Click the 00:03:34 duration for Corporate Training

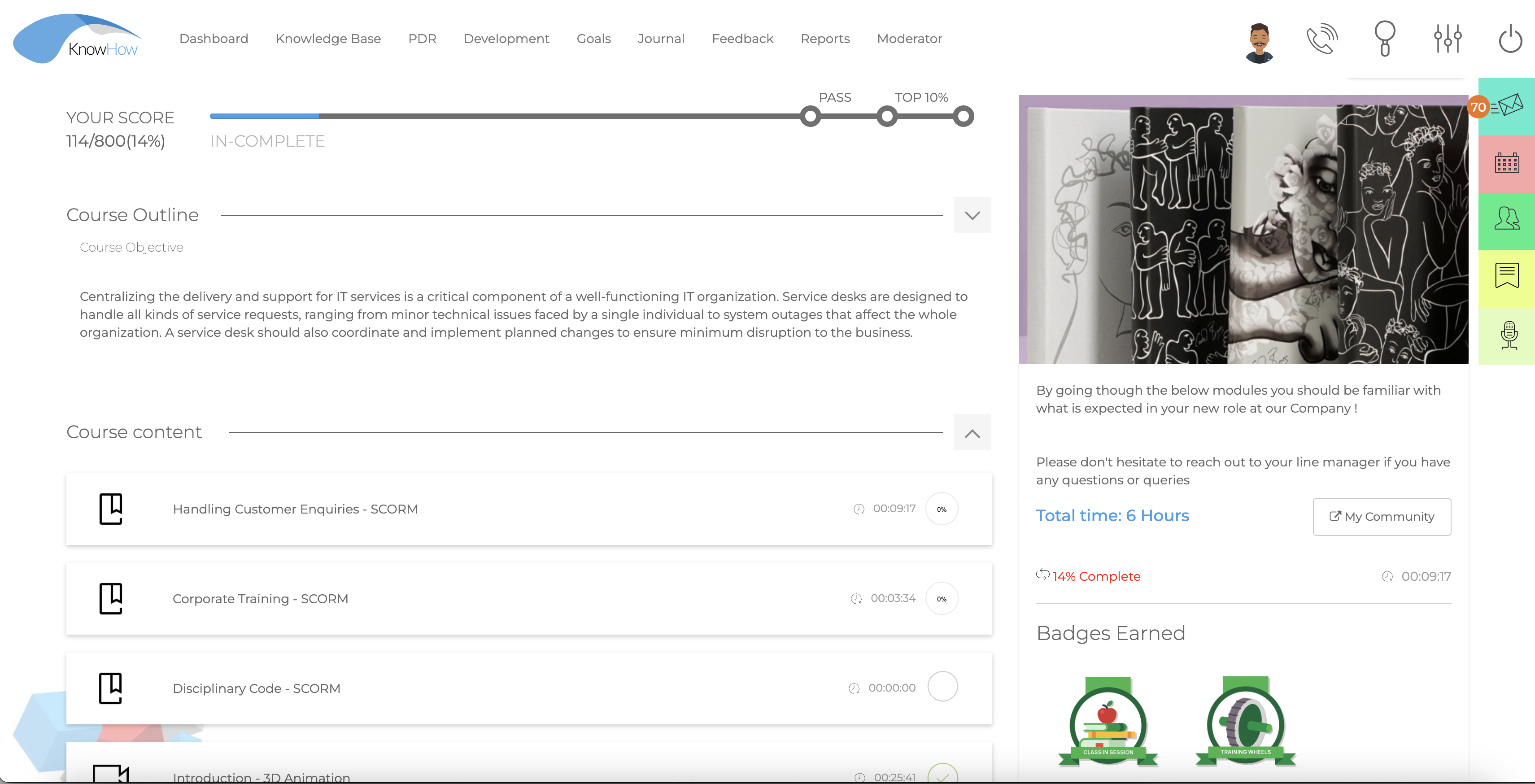tap(893, 598)
